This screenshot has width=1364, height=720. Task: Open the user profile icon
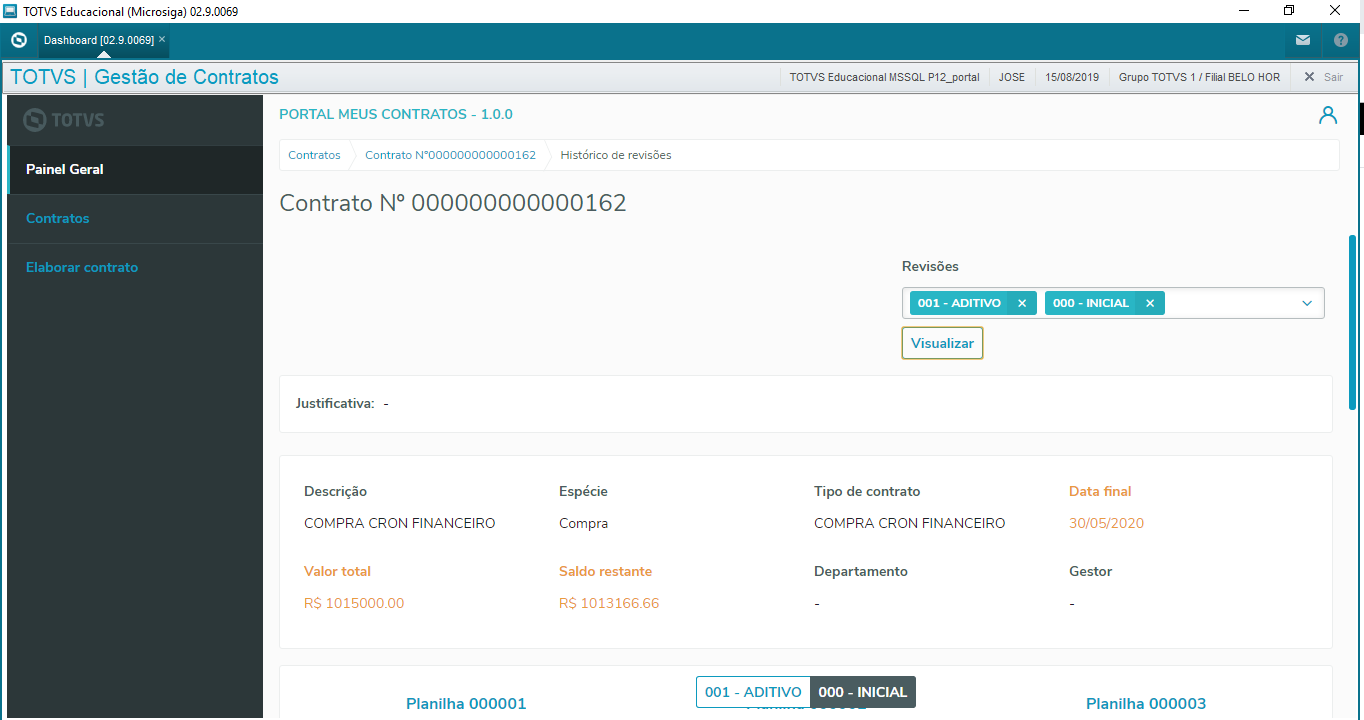click(1328, 115)
